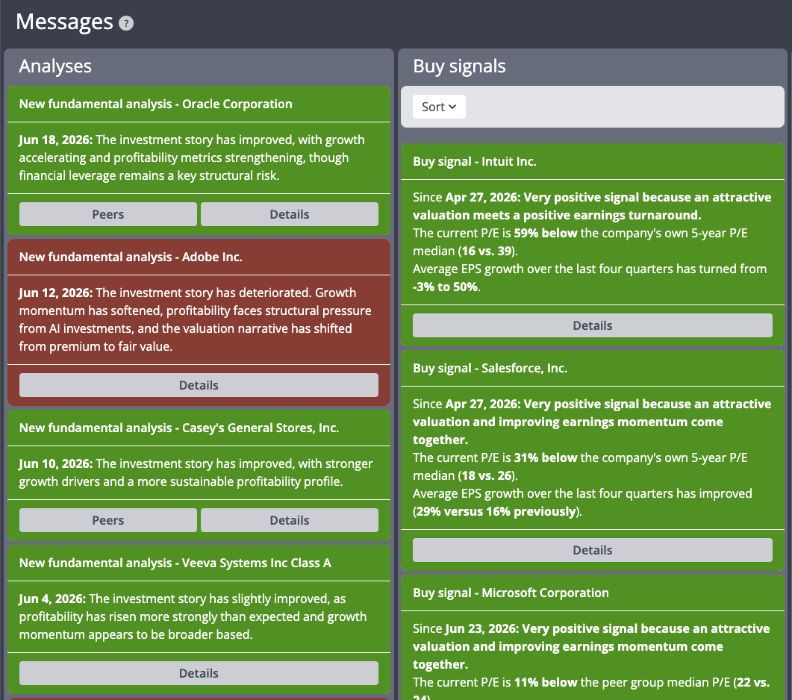Click '-3% to 50%' EPS growth text

[x=445, y=287]
